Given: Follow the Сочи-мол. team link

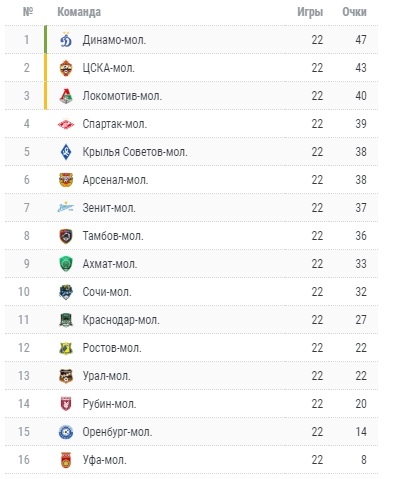Looking at the screenshot, I should pos(107,292).
